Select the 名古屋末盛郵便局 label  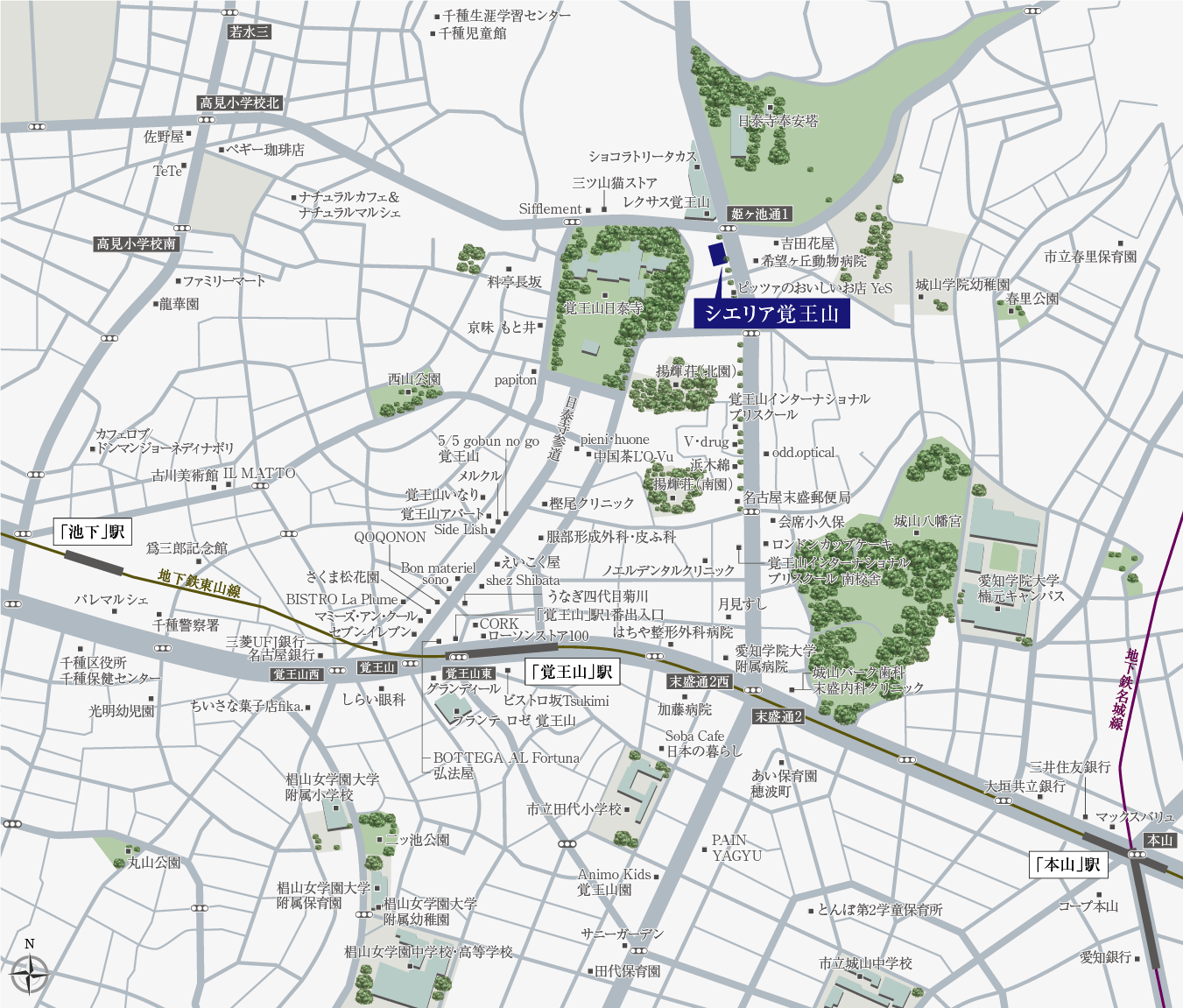coord(797,497)
